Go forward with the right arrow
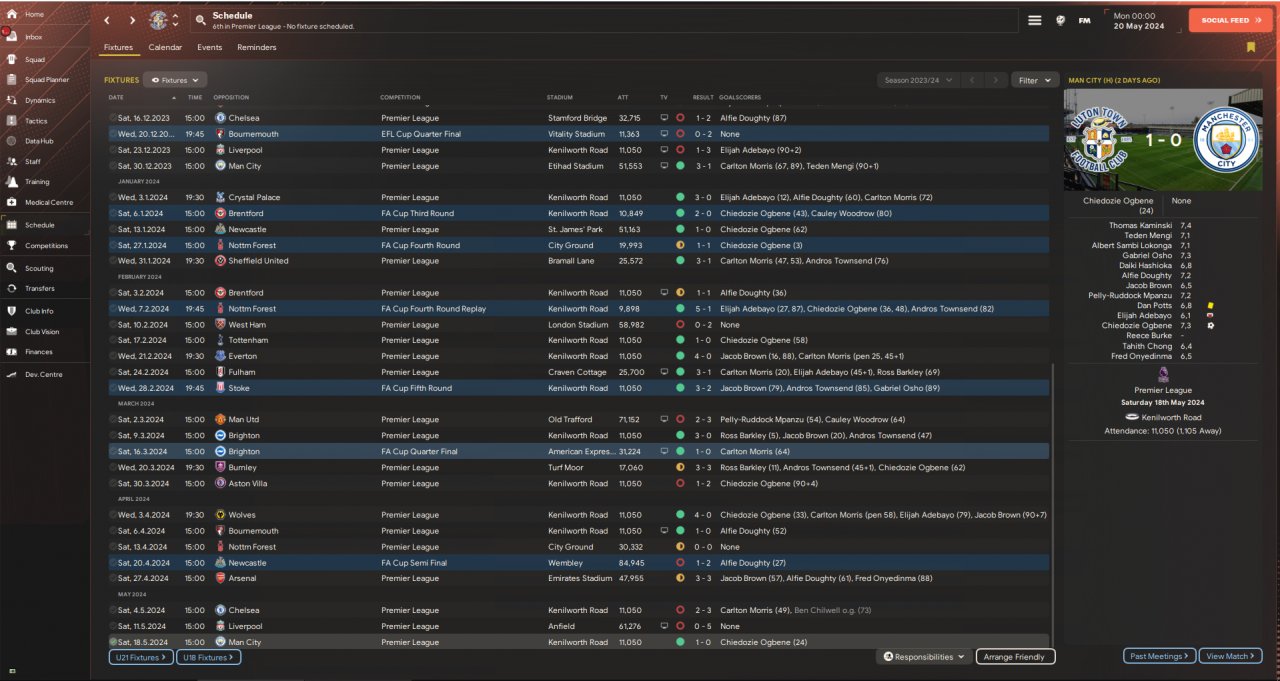Image resolution: width=1280 pixels, height=681 pixels. (x=132, y=20)
